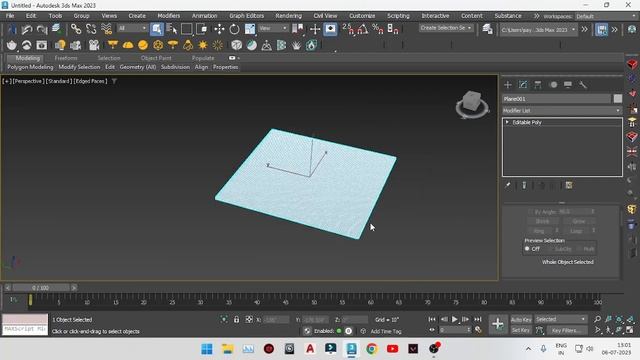Activate the Select and Move tool
The width and height of the screenshot is (640, 360).
pyautogui.click(x=219, y=29)
